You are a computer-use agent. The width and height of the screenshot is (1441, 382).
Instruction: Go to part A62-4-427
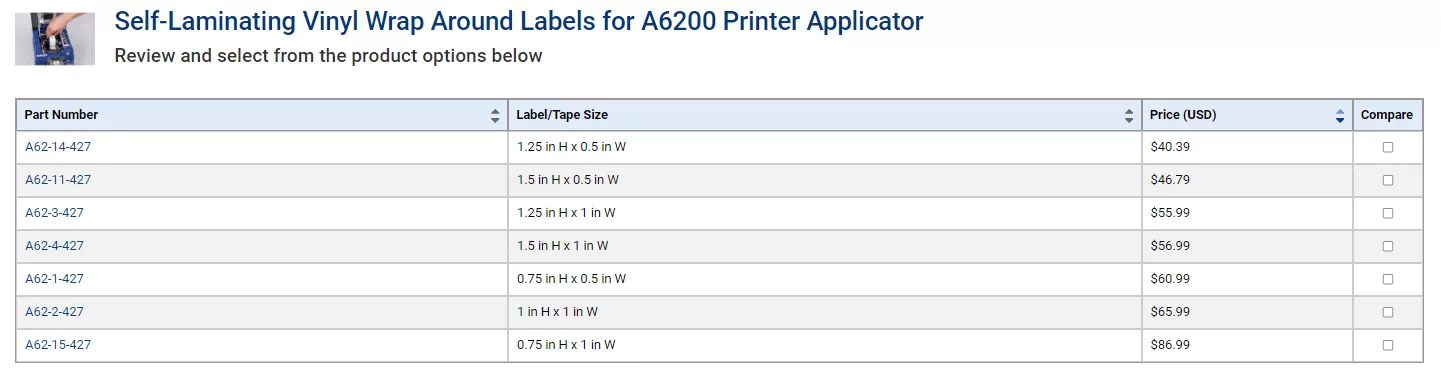tap(55, 246)
